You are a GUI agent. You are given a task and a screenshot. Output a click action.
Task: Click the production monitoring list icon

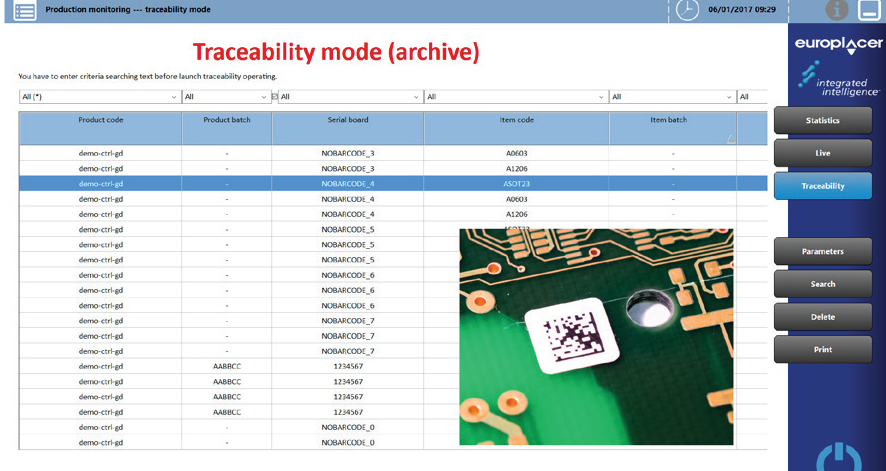pos(25,11)
